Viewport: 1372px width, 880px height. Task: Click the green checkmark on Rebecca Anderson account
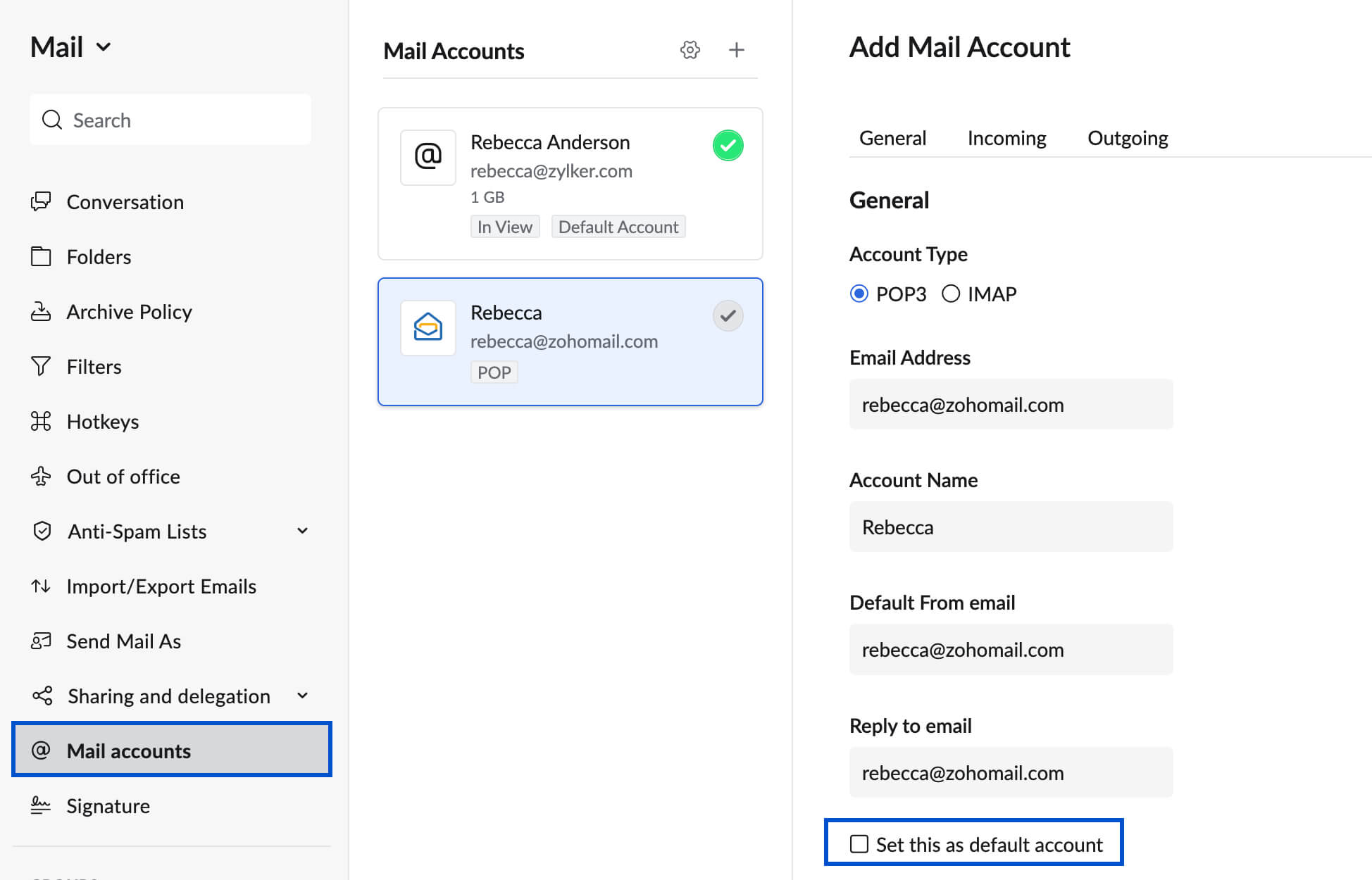tap(728, 146)
